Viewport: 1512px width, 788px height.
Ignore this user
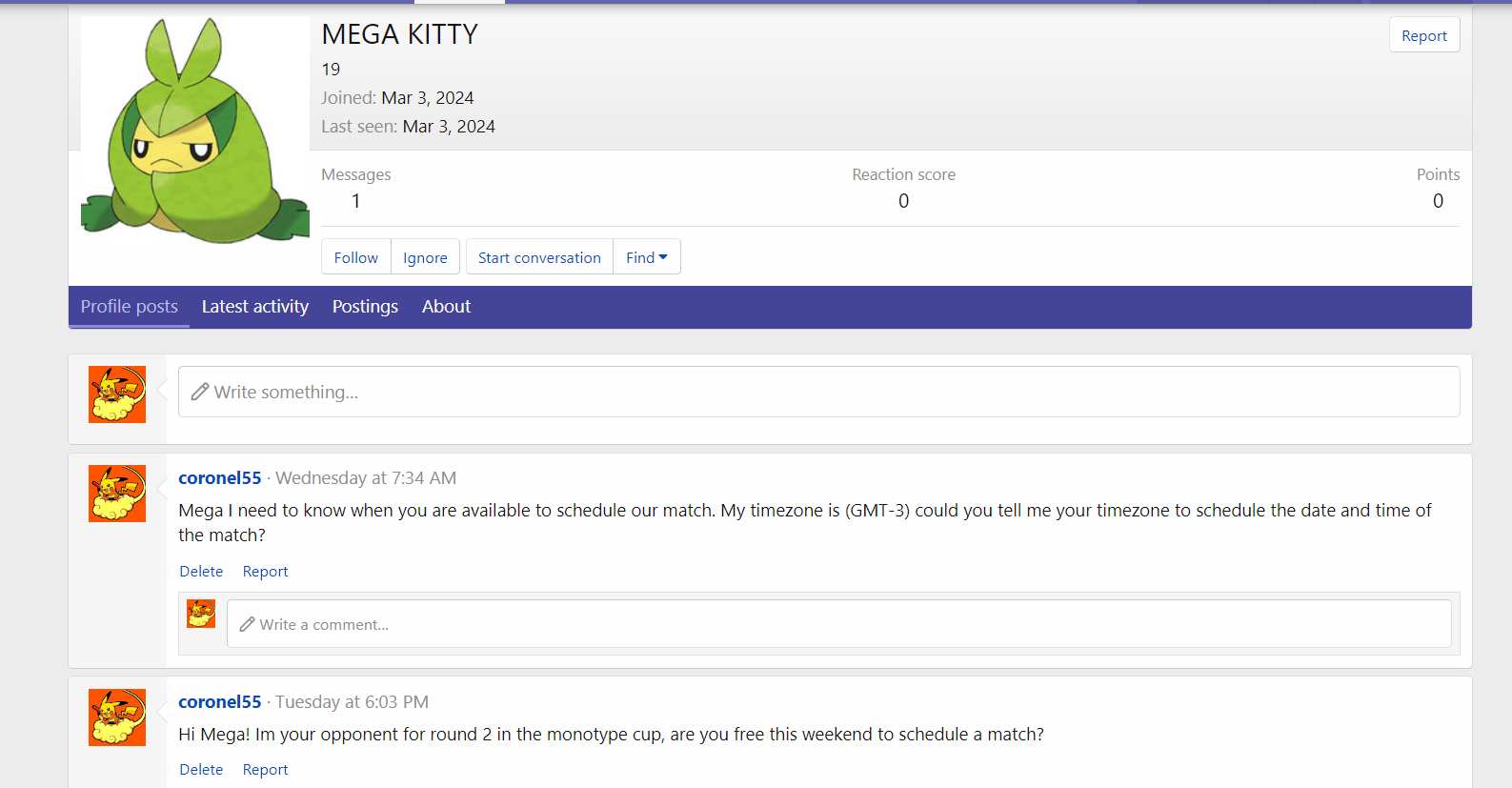425,257
